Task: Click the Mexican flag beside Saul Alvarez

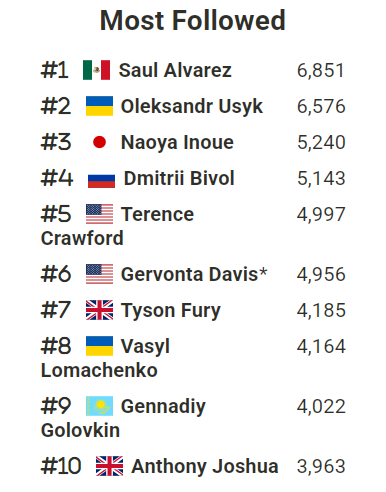Action: click(96, 70)
